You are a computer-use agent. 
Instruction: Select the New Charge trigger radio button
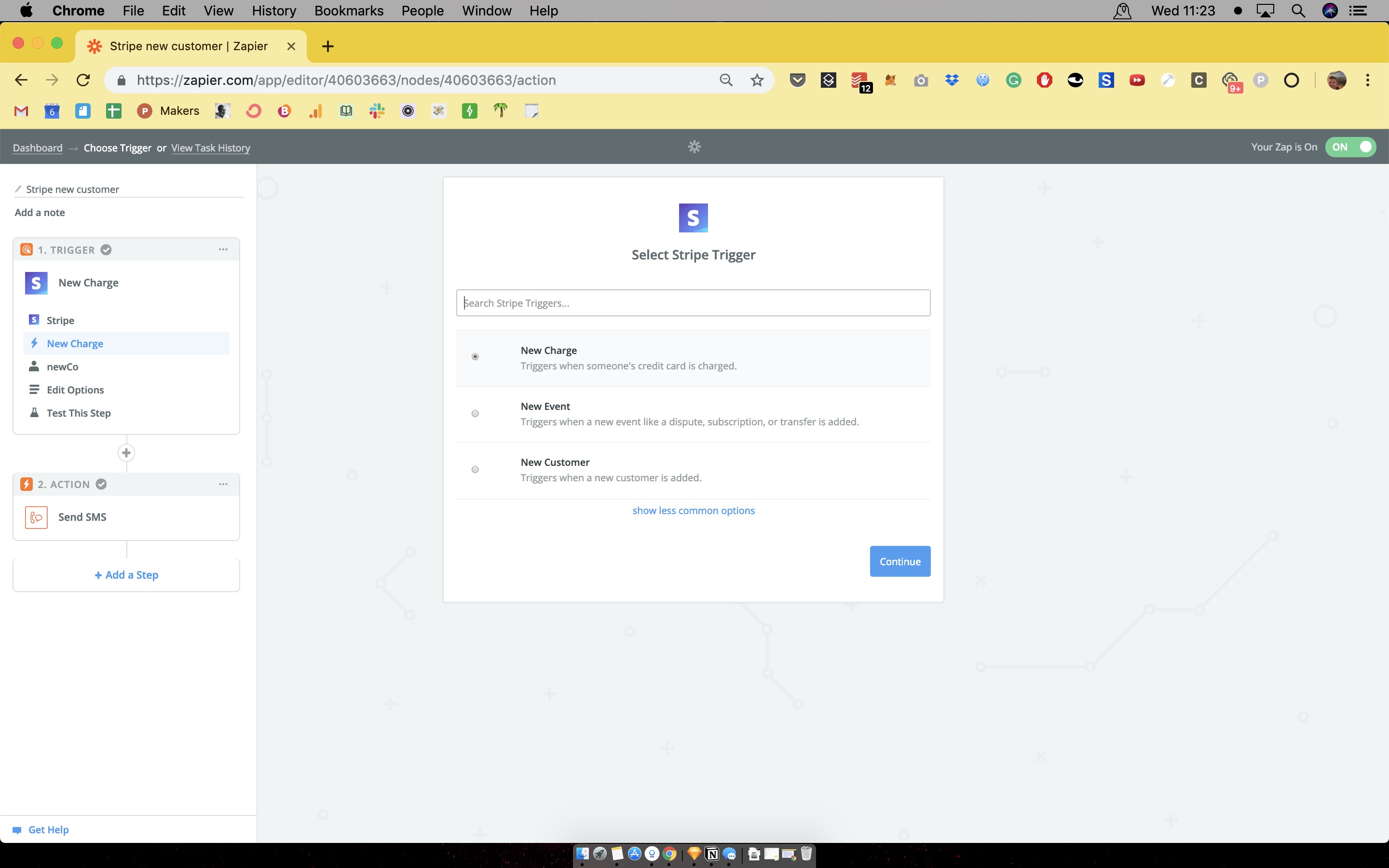point(475,356)
